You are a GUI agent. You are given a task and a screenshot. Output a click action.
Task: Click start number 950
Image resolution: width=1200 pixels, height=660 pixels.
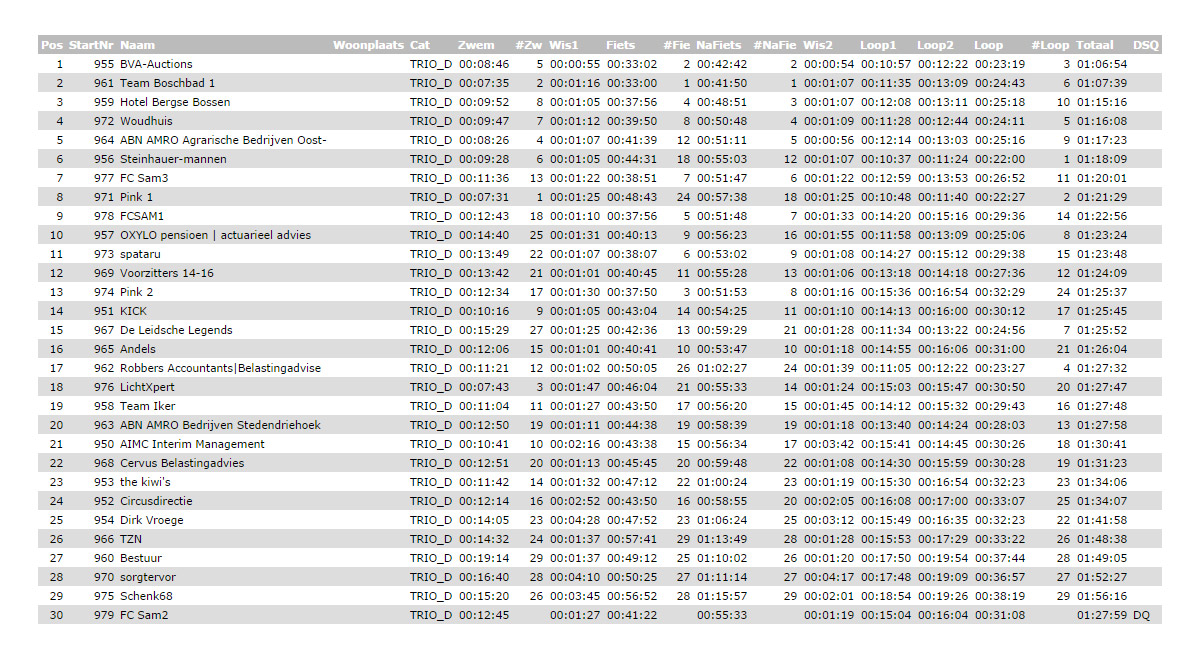click(104, 444)
